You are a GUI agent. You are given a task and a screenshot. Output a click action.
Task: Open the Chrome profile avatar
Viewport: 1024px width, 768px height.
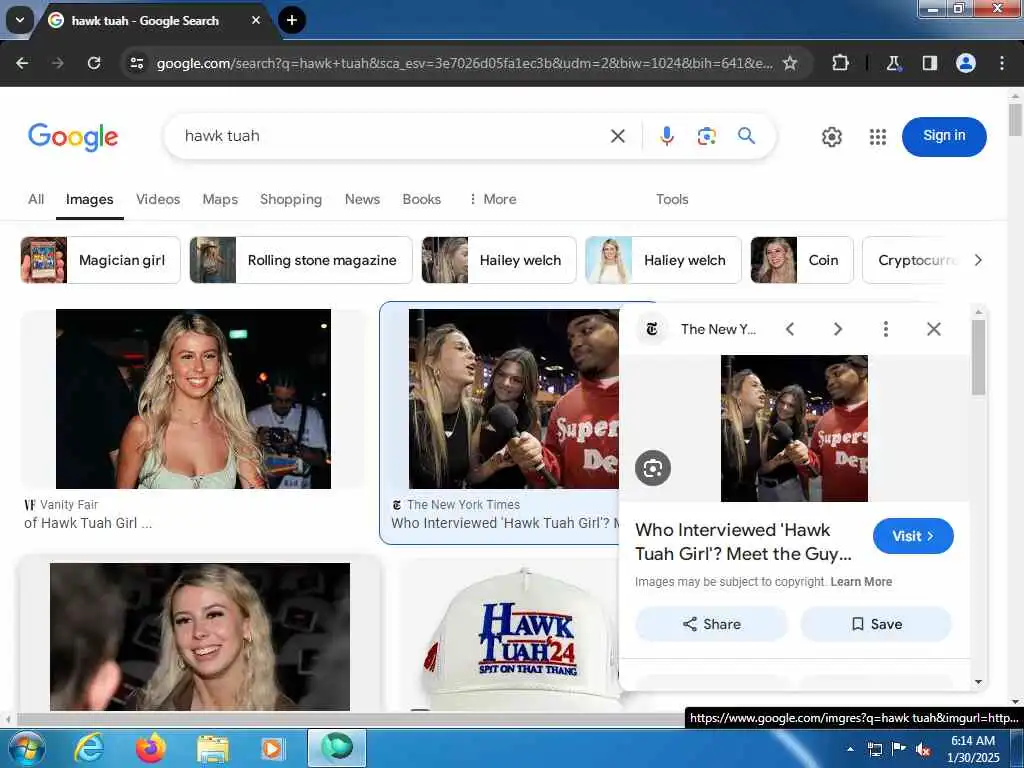click(x=966, y=63)
